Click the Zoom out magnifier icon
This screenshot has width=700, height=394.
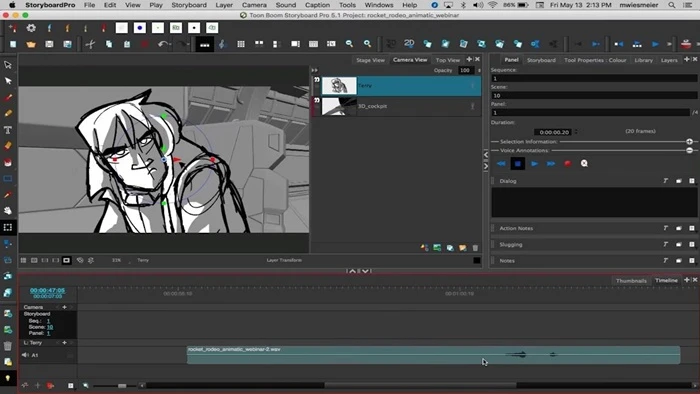[349, 44]
